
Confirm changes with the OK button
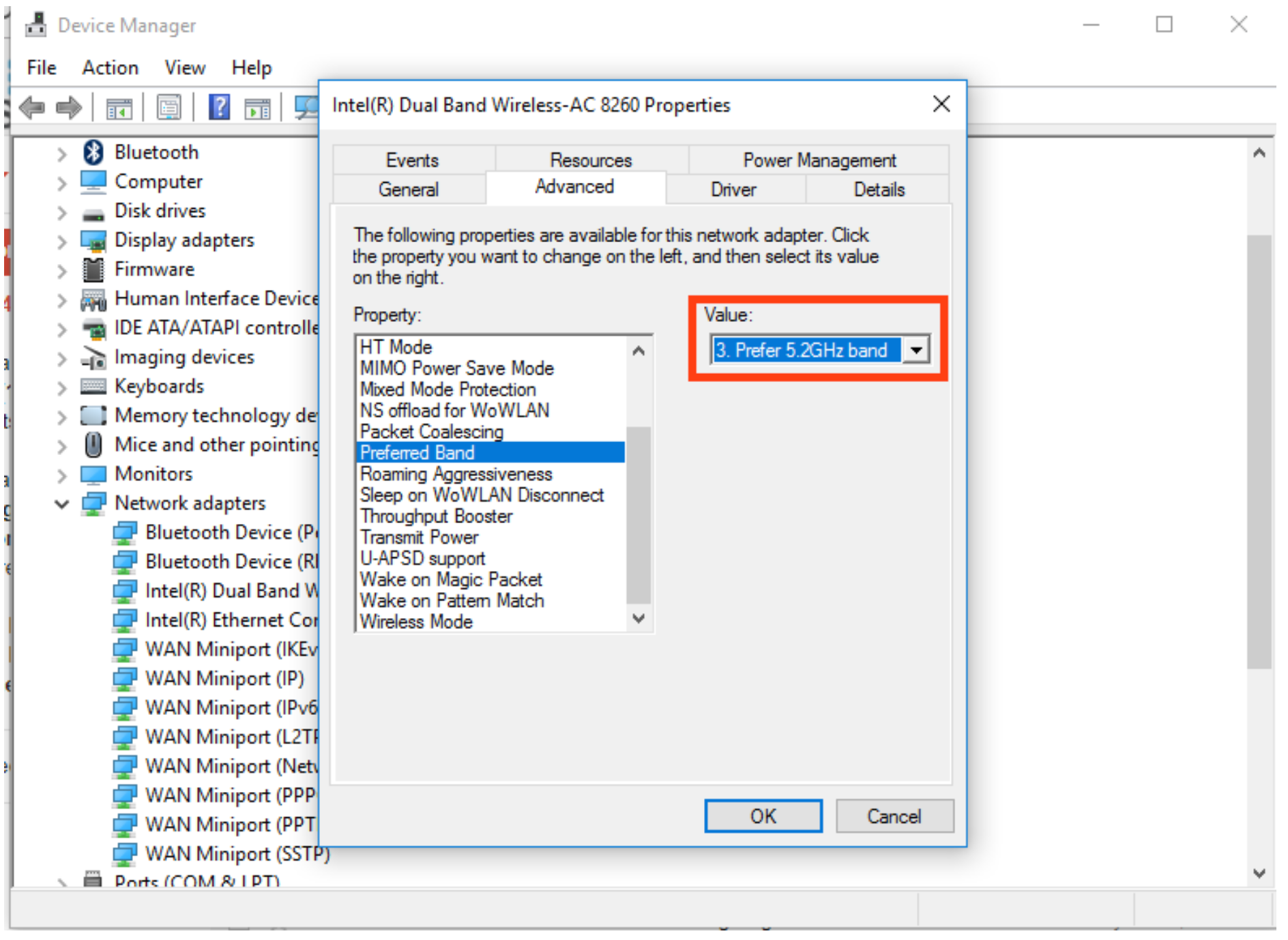763,816
